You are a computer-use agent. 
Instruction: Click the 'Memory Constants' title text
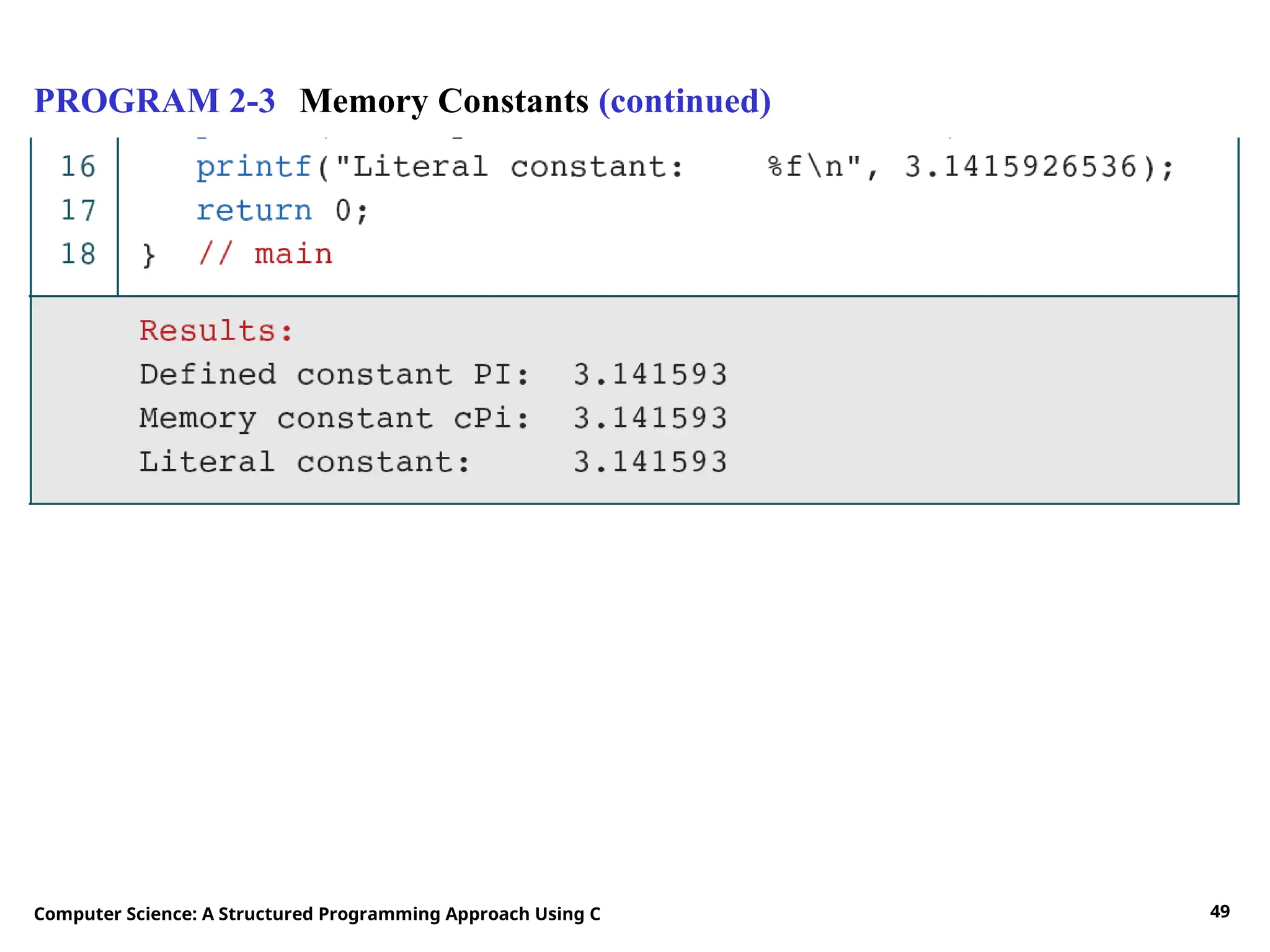pyautogui.click(x=444, y=102)
